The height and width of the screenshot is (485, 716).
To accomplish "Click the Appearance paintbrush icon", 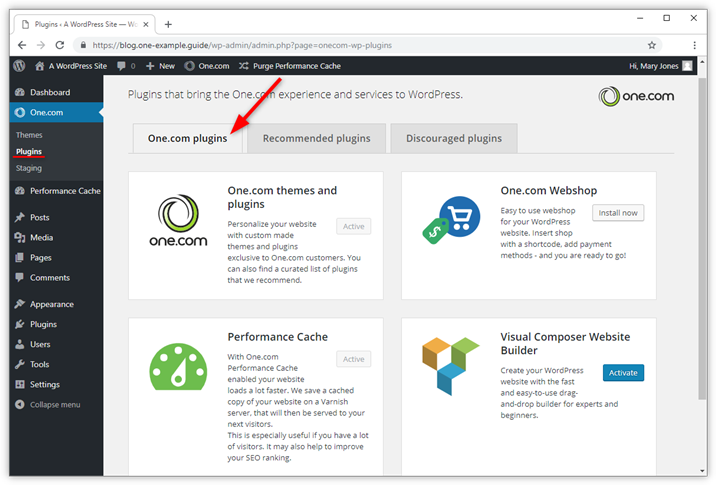I will (20, 304).
